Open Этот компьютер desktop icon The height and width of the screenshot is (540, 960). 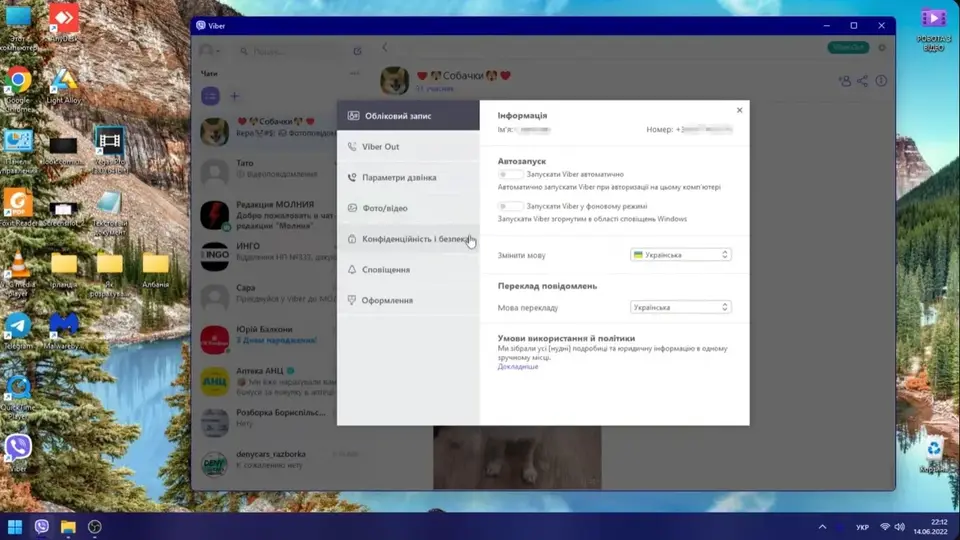pyautogui.click(x=18, y=27)
